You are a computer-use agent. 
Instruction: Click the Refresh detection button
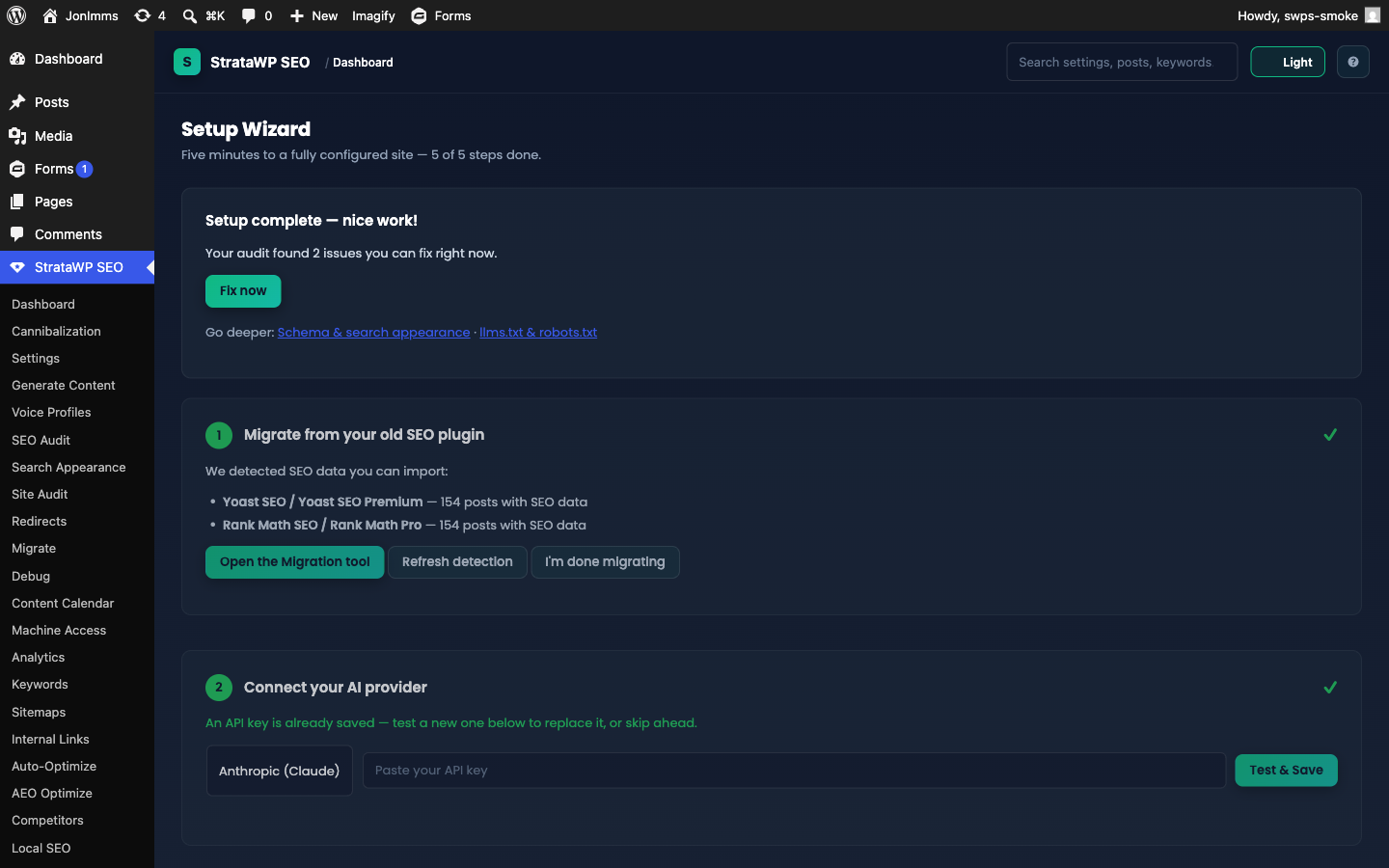click(x=457, y=562)
